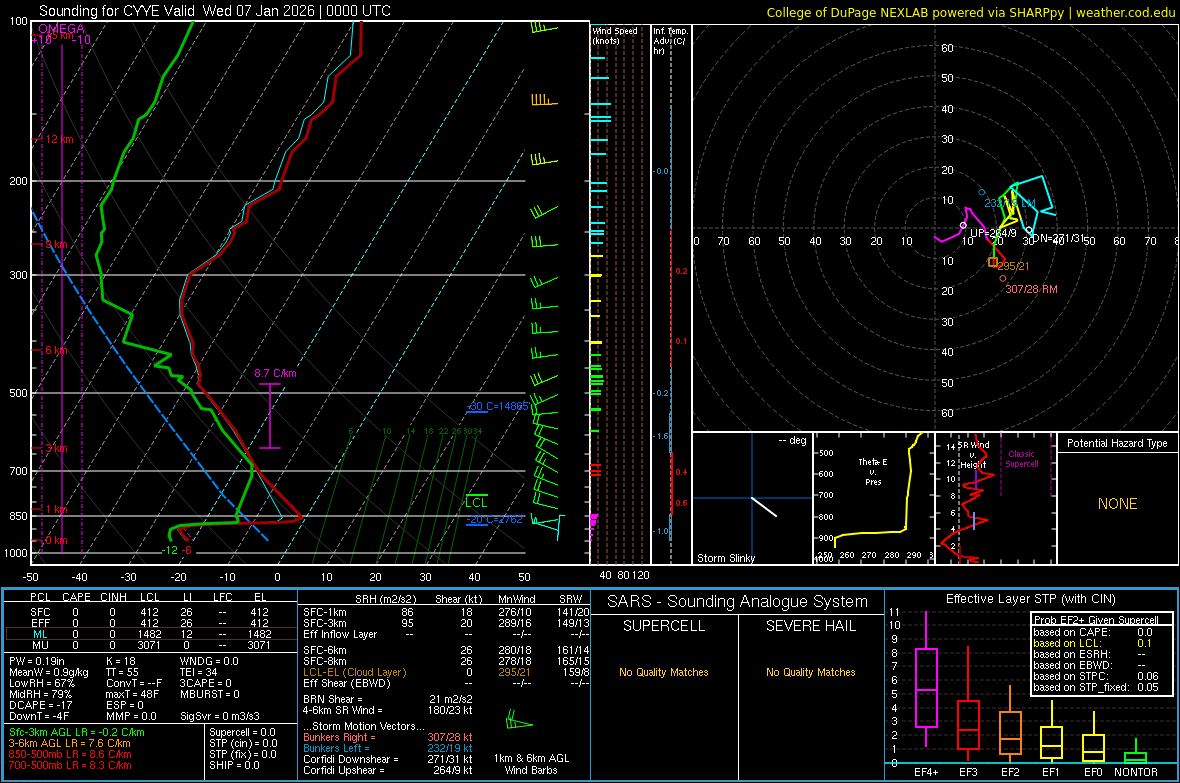This screenshot has height=783, width=1180.
Task: Click the maxT = 48F value
Action: coord(132,694)
